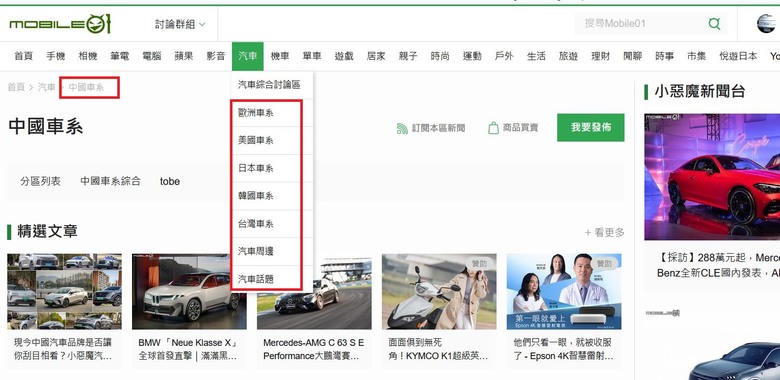
Task: Open the KYMCO K1 scooter thumbnail
Action: pyautogui.click(x=439, y=291)
